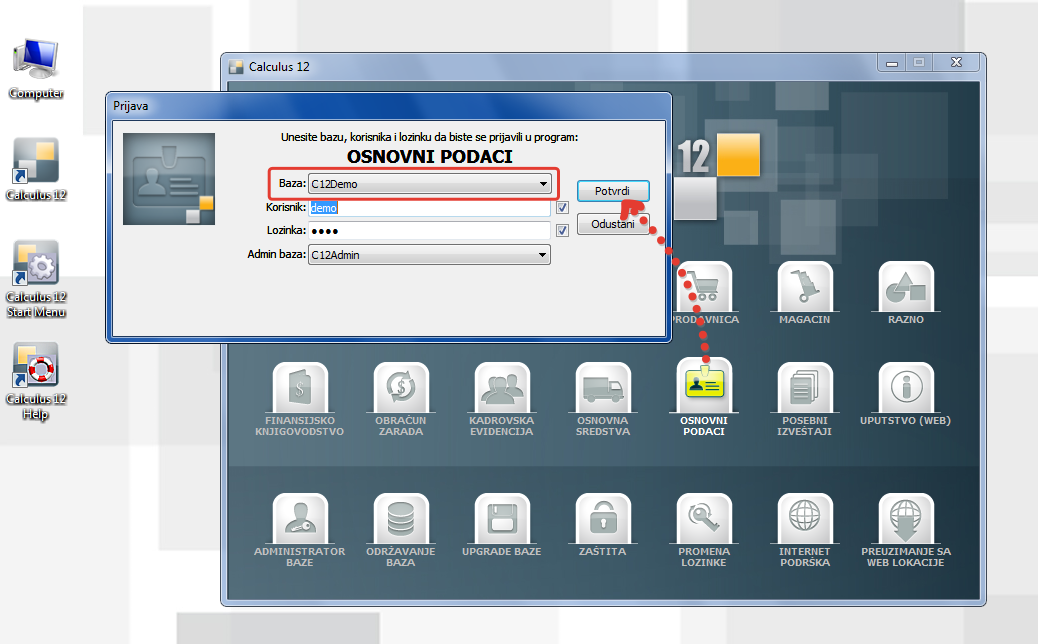Launch the Razno module
1038x644 pixels.
(906, 288)
